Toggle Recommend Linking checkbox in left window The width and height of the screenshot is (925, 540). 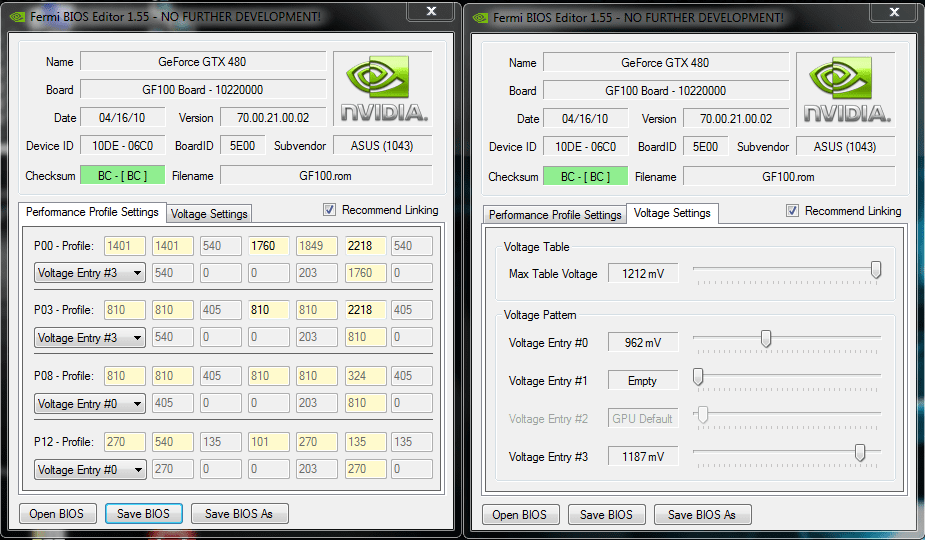(x=329, y=210)
